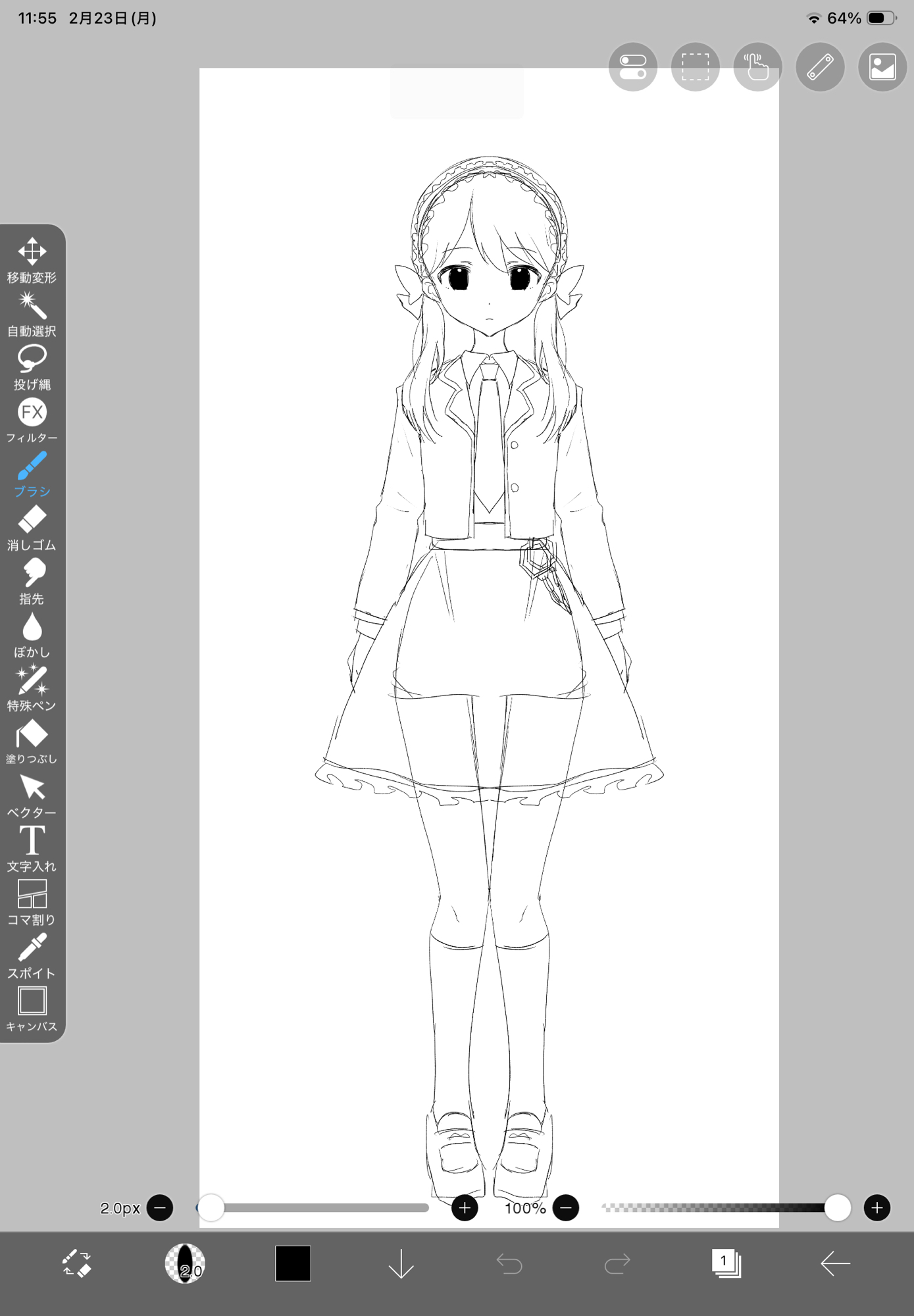Open the layers panel showing 1

(726, 1263)
